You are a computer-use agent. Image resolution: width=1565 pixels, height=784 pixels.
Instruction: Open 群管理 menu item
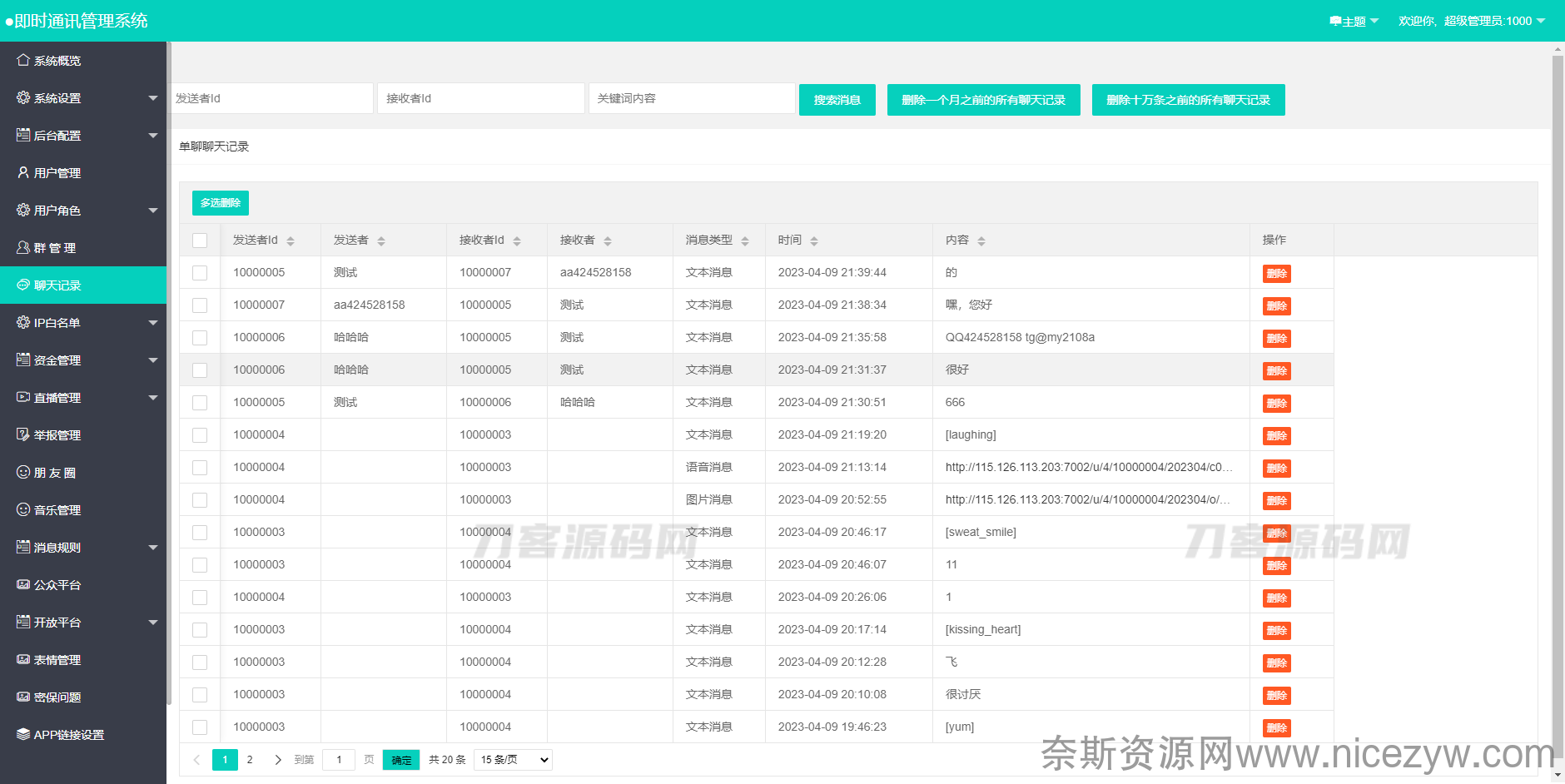83,247
